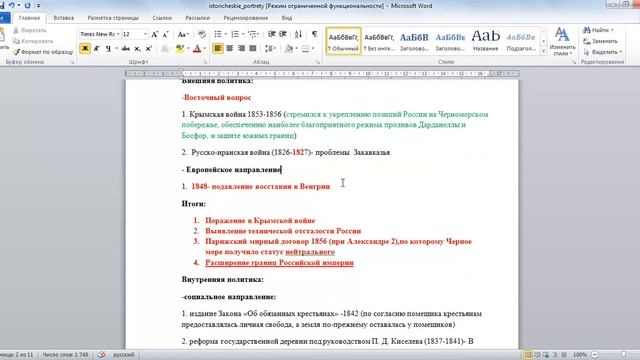Screen dimensions: 640x360
Task: Apply the Название style
Action: [x=486, y=41]
